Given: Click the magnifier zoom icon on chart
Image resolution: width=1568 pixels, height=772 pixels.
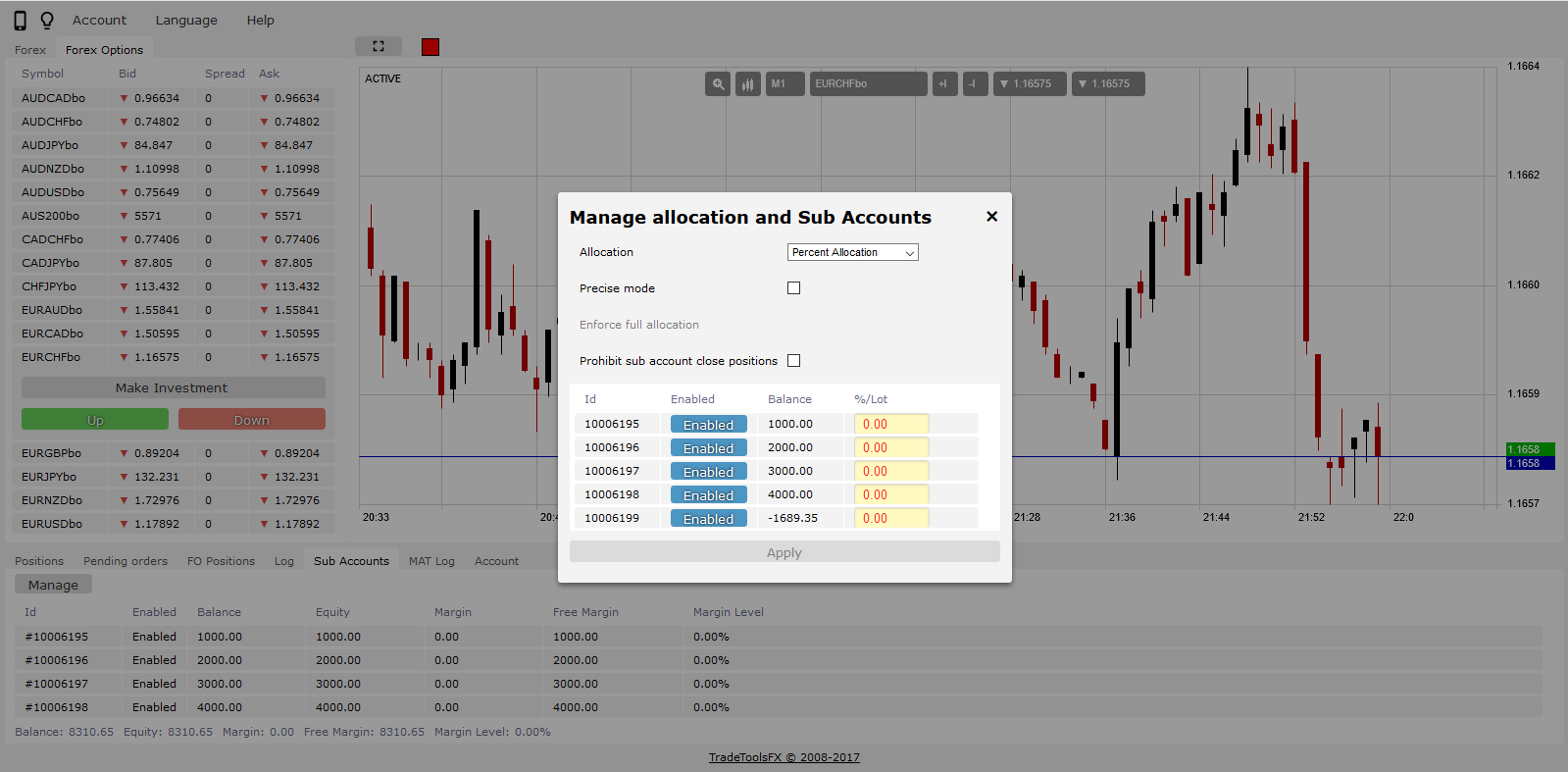Looking at the screenshot, I should (718, 84).
